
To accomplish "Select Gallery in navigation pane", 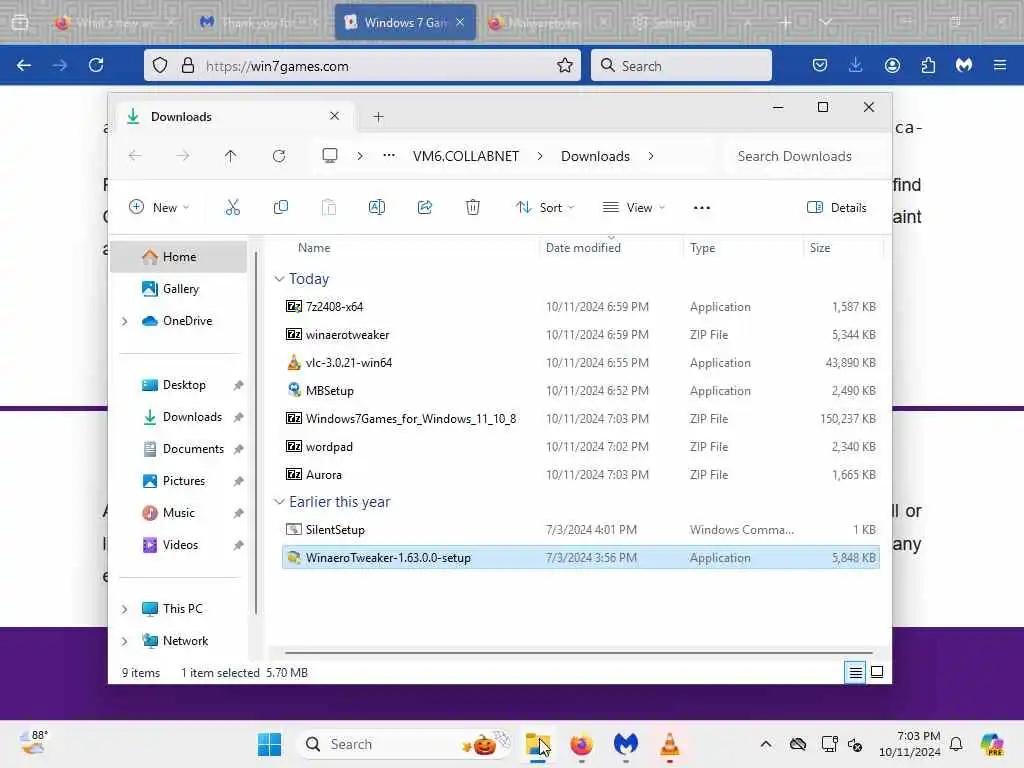I will coord(180,289).
